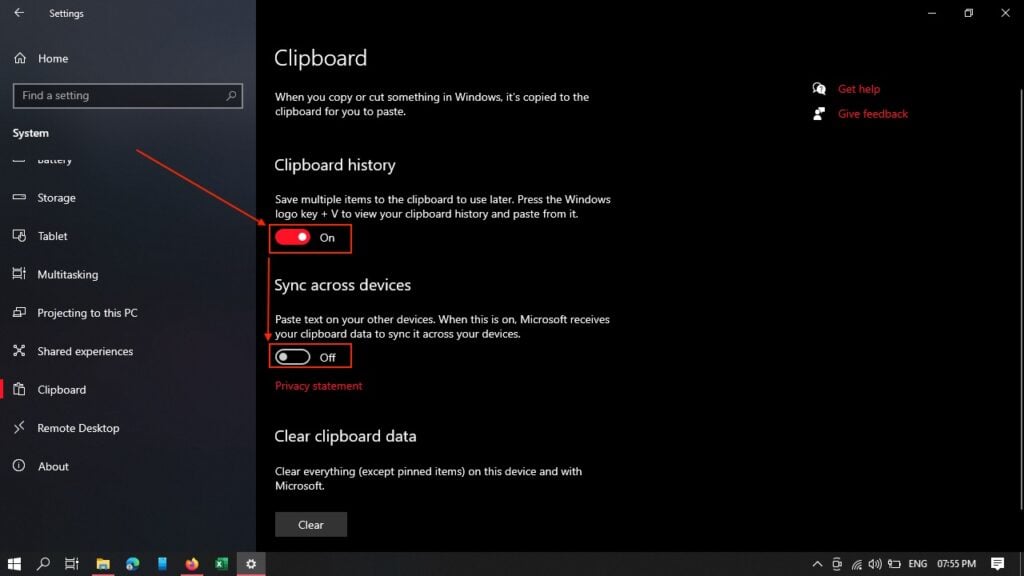1024x576 pixels.
Task: Launch Firefox from the taskbar
Action: (191, 564)
